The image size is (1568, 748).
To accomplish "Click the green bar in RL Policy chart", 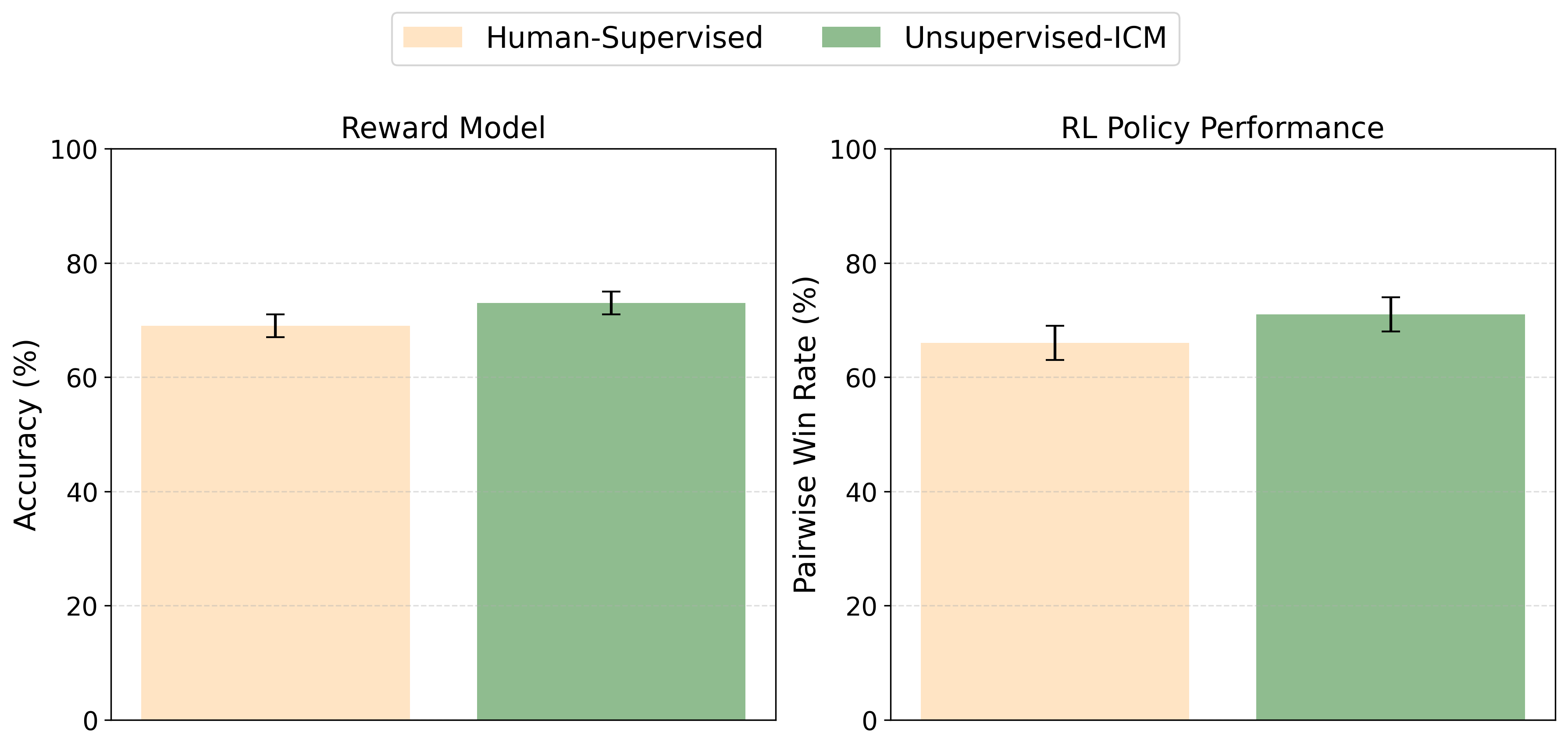I will pos(1390,517).
